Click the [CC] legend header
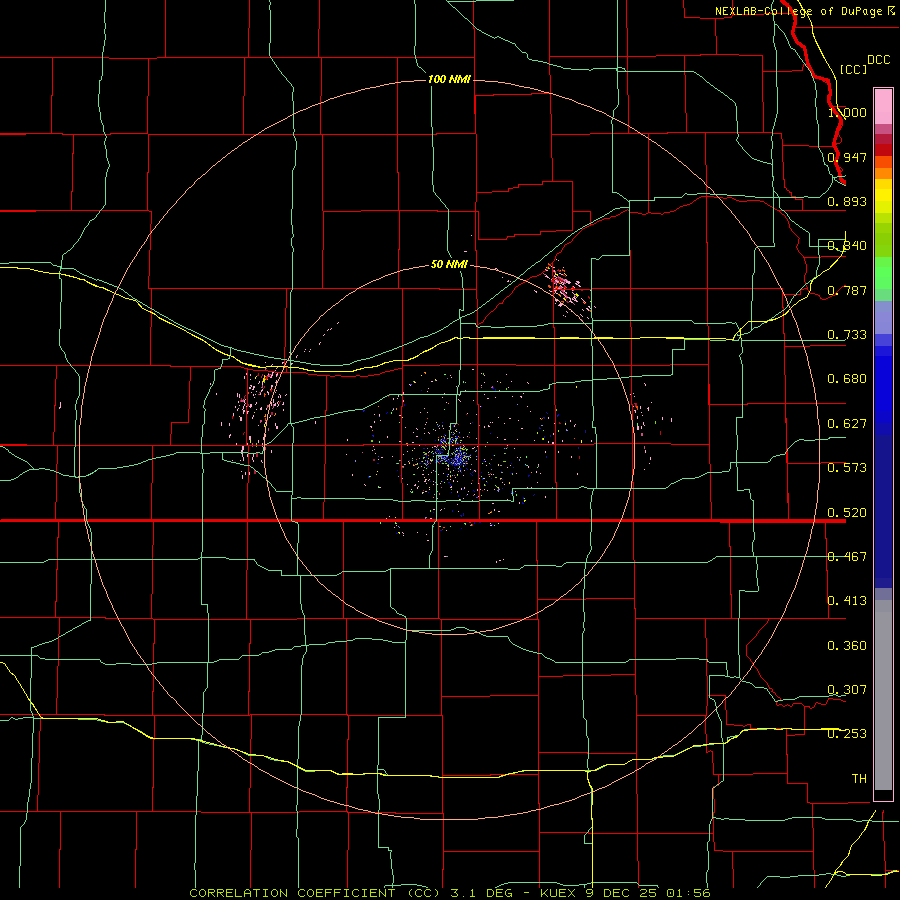Image resolution: width=900 pixels, height=900 pixels. pos(853,69)
